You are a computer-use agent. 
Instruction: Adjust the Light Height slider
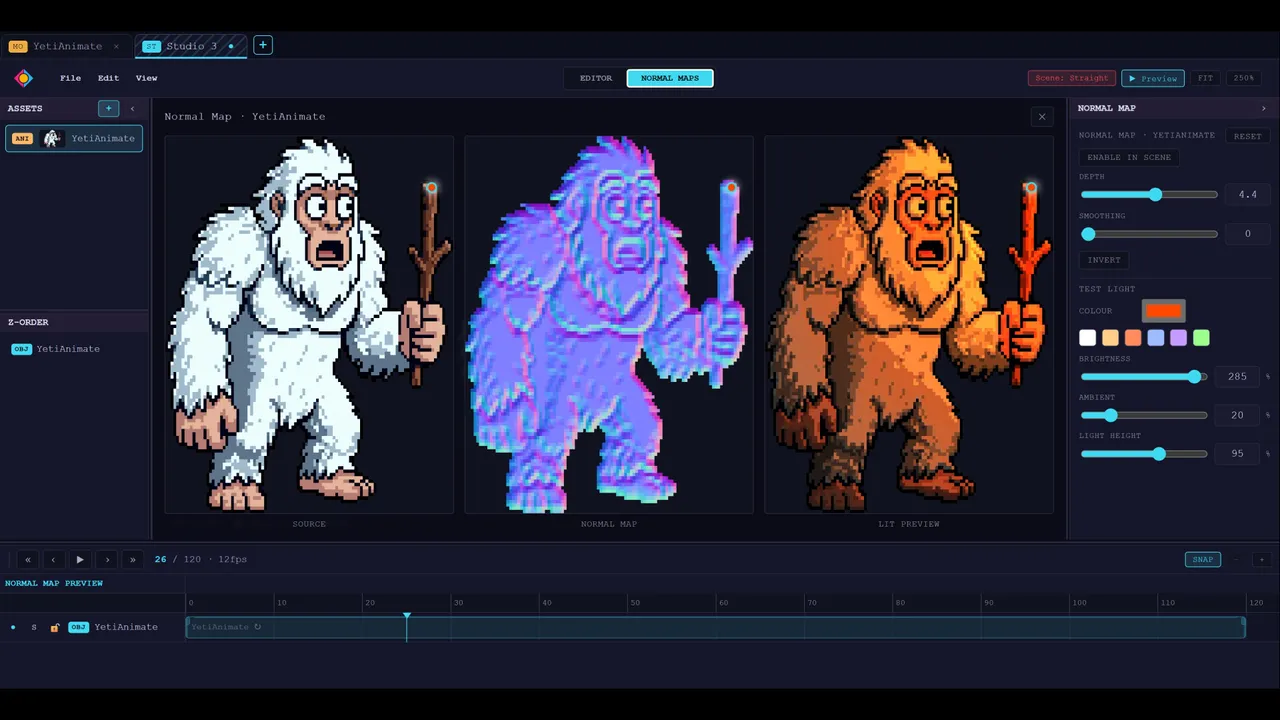pos(1144,454)
